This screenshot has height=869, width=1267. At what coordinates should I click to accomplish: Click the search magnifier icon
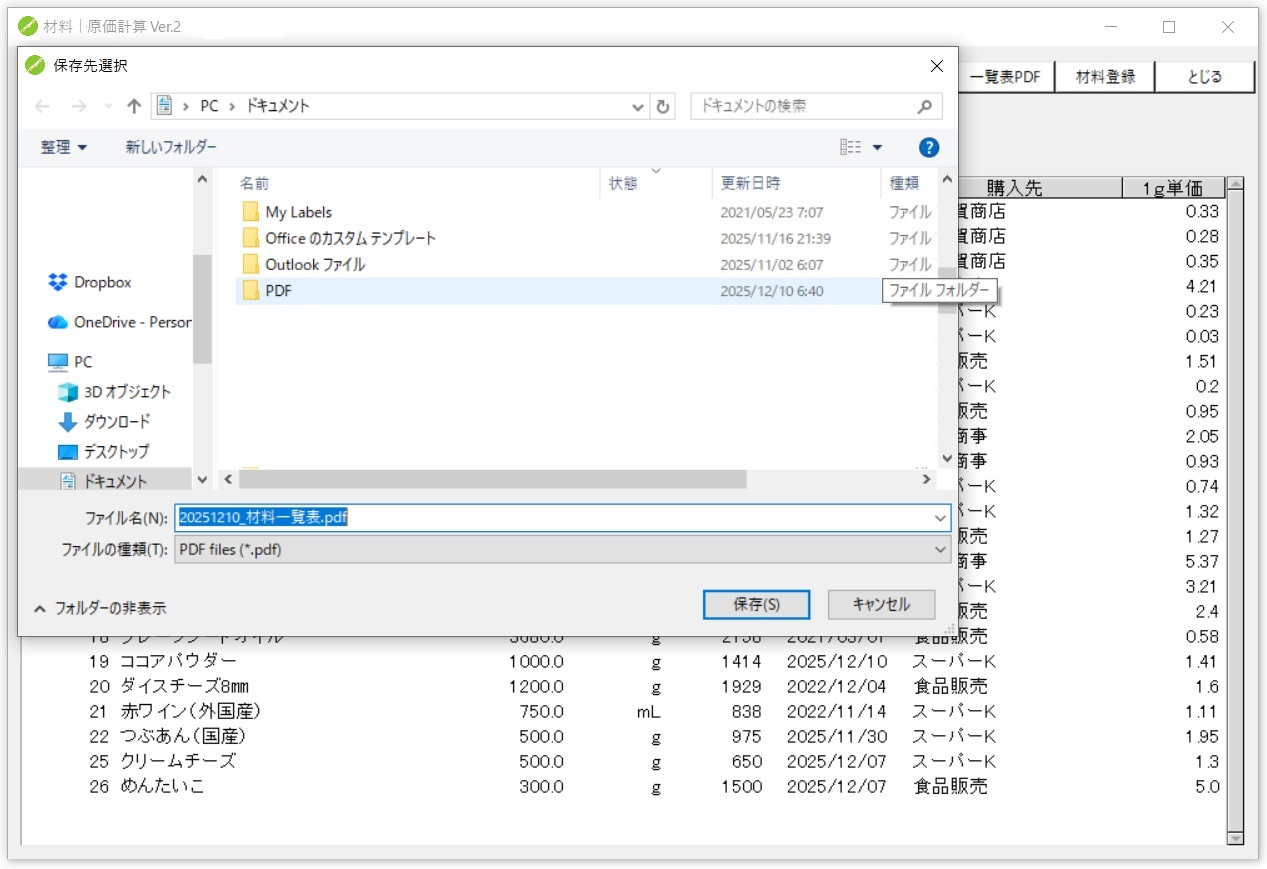click(x=925, y=106)
